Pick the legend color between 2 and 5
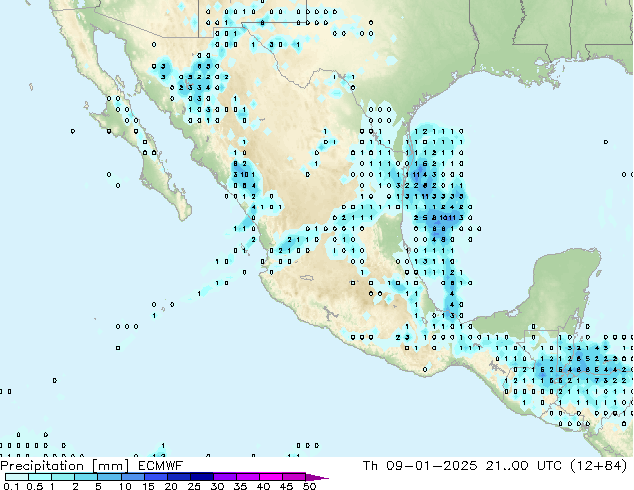Image resolution: width=634 pixels, height=490 pixels. [x=87, y=477]
